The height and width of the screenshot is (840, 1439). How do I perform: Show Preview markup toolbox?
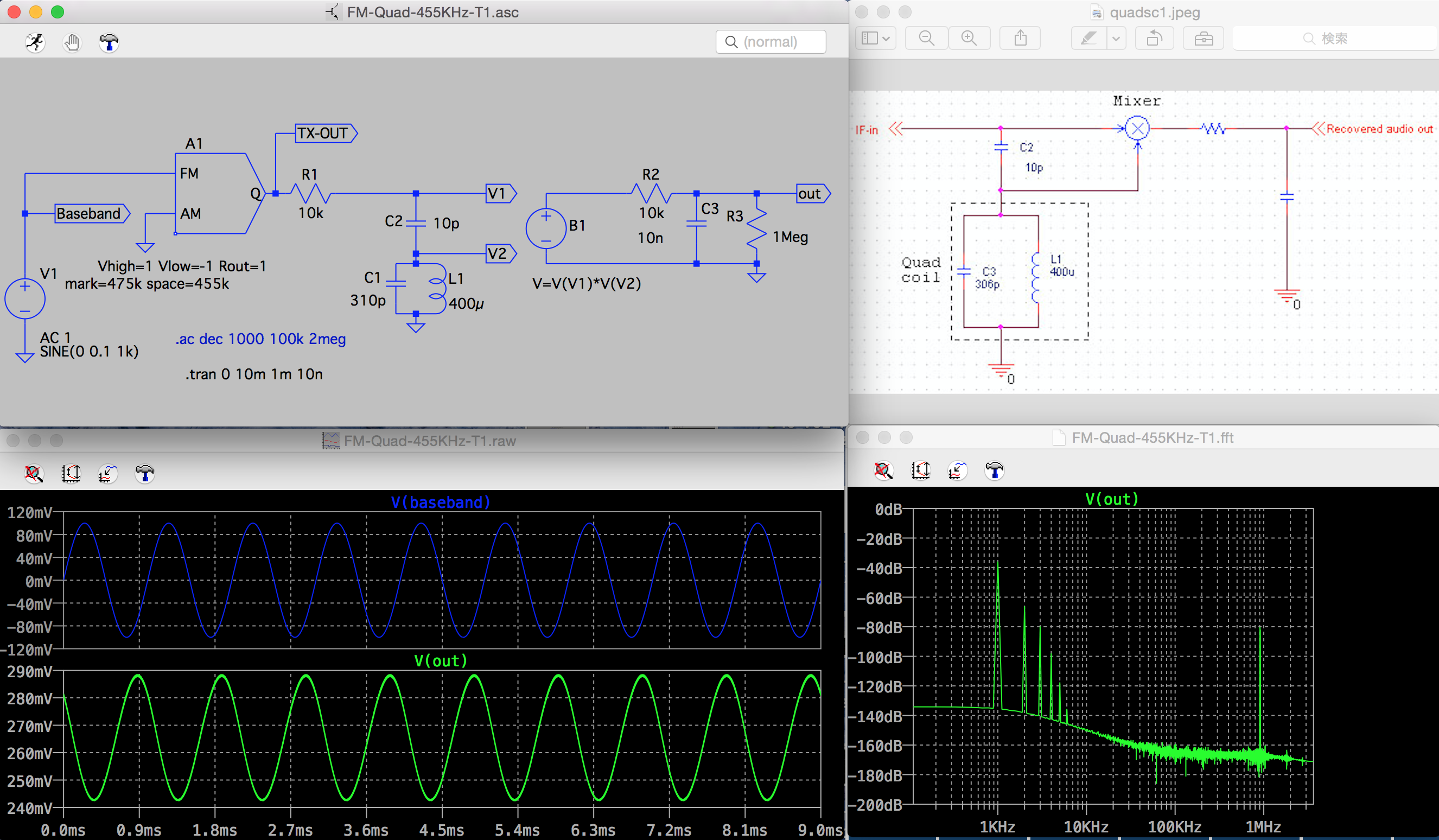tap(1203, 39)
